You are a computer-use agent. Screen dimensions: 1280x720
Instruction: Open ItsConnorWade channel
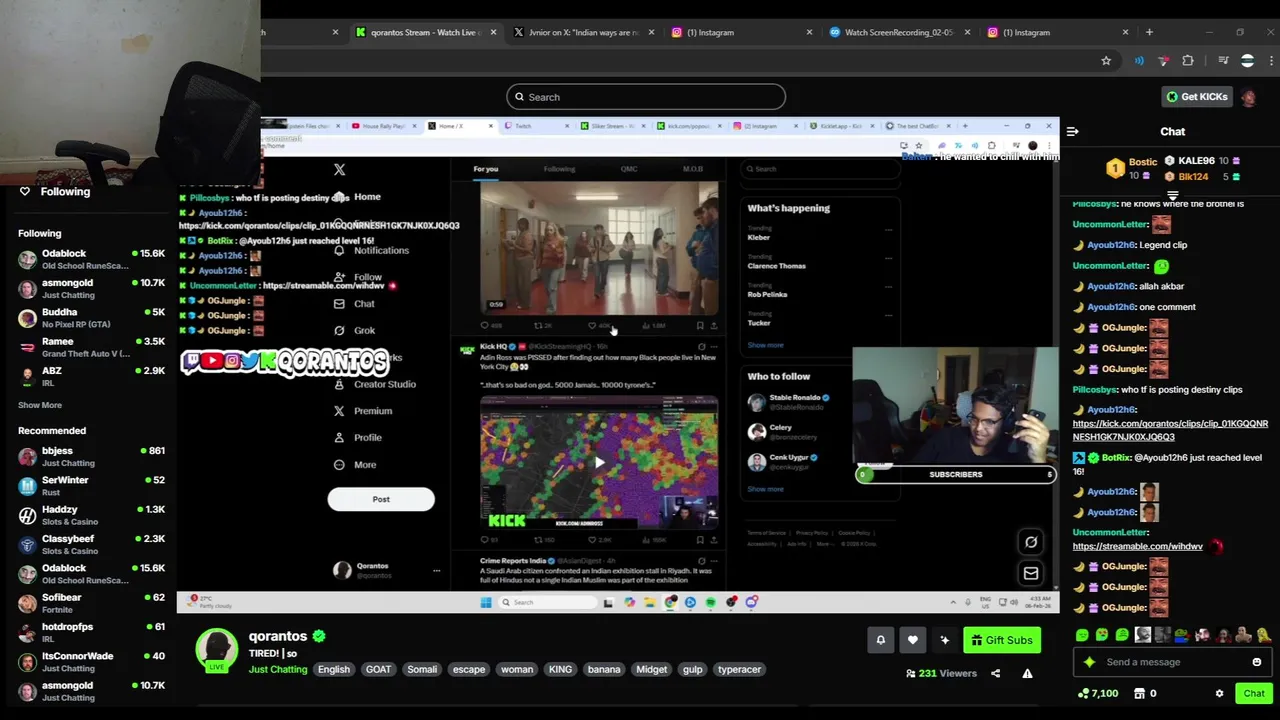[92, 662]
